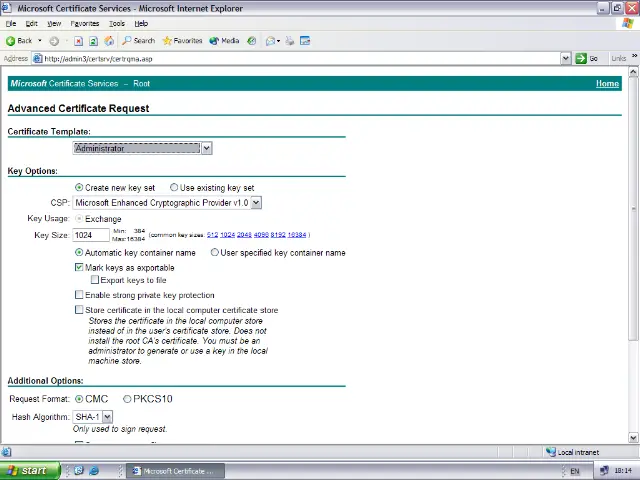Screen dimensions: 640x480
Task: Click the status bar page icon
Action: coord(6,452)
